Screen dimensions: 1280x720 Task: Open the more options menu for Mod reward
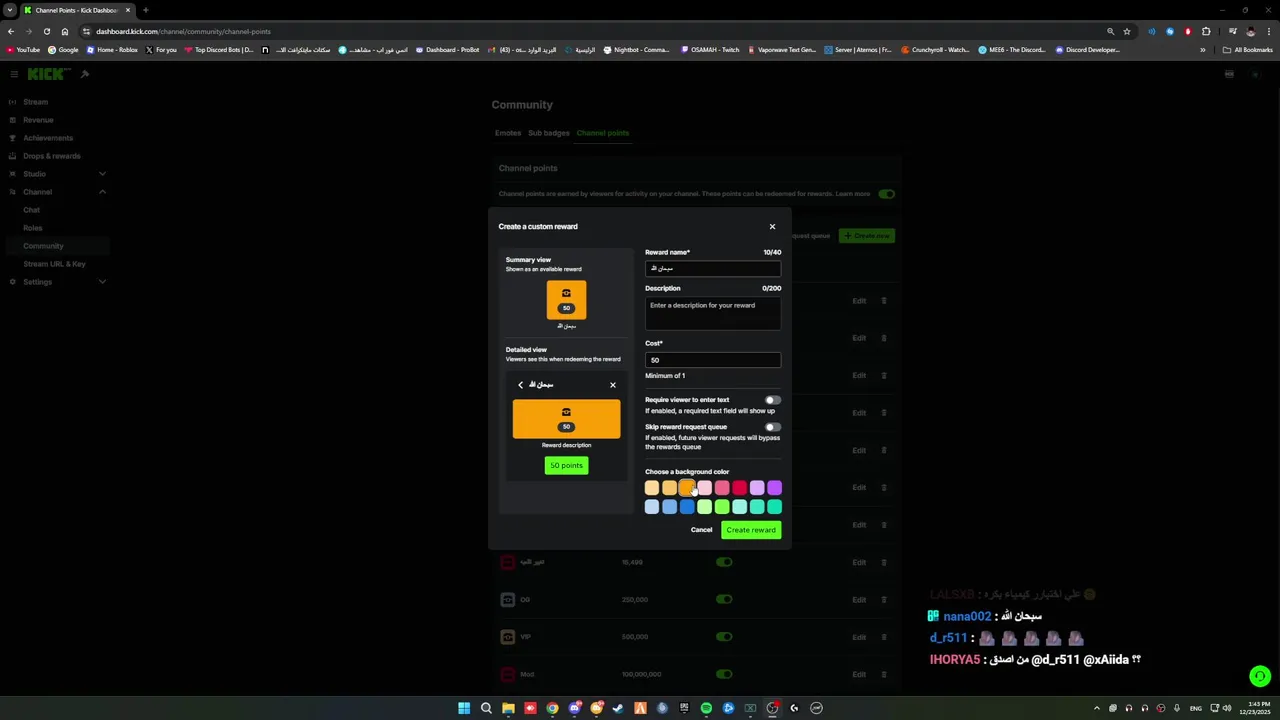point(884,674)
